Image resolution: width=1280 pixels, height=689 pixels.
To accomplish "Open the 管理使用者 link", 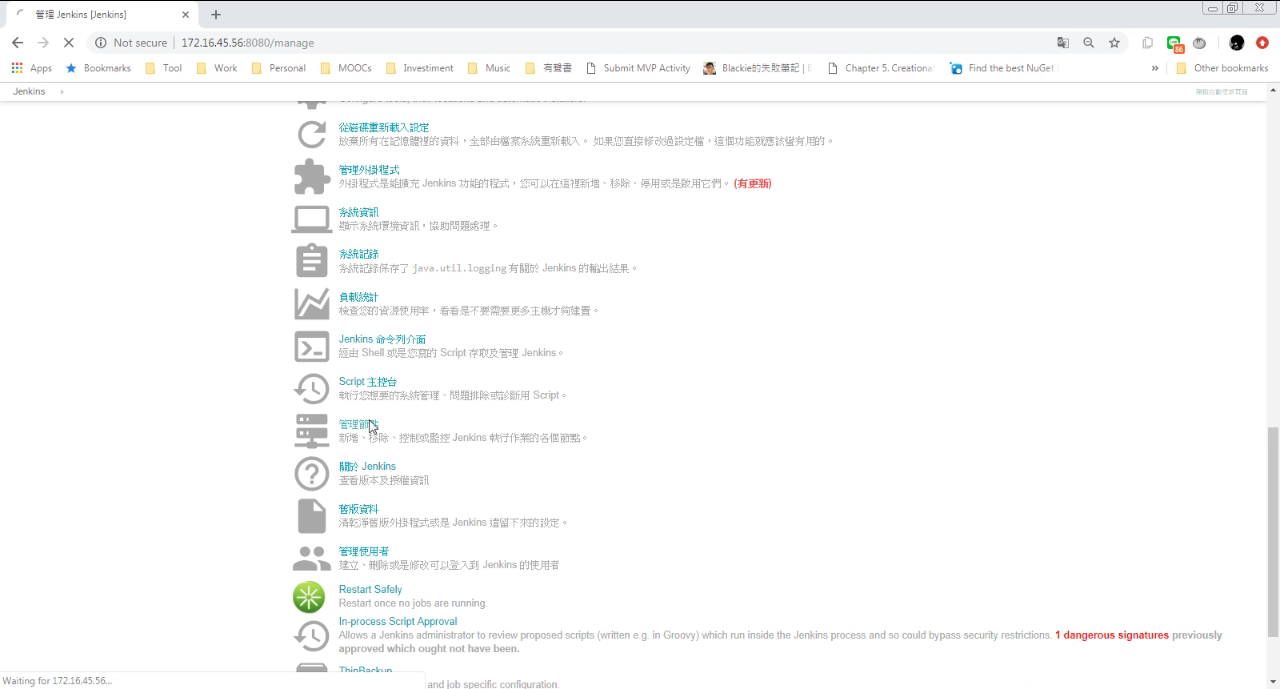I will pos(364,551).
